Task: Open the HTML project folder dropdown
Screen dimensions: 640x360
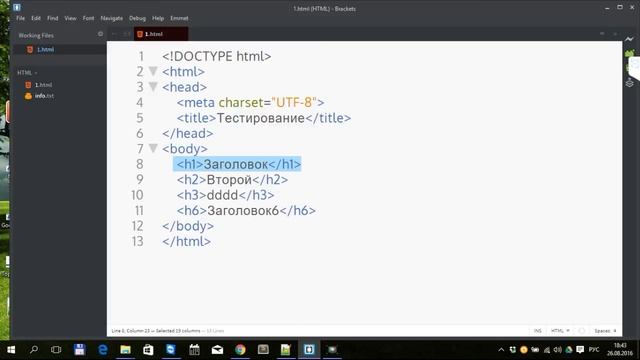Action: pyautogui.click(x=27, y=73)
